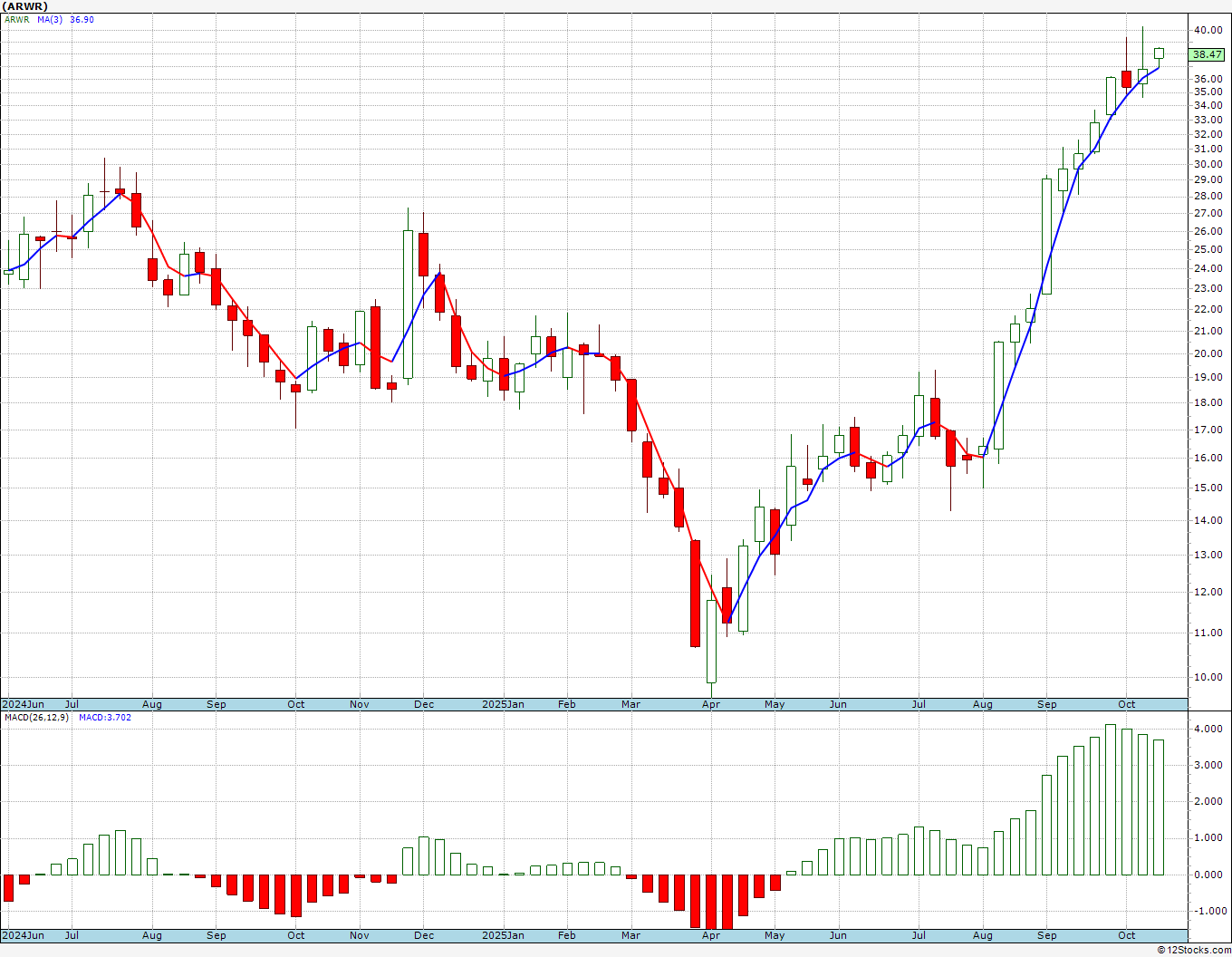Click the 20.00 price axis label
Screen dimensions: 1232x957
point(1208,354)
